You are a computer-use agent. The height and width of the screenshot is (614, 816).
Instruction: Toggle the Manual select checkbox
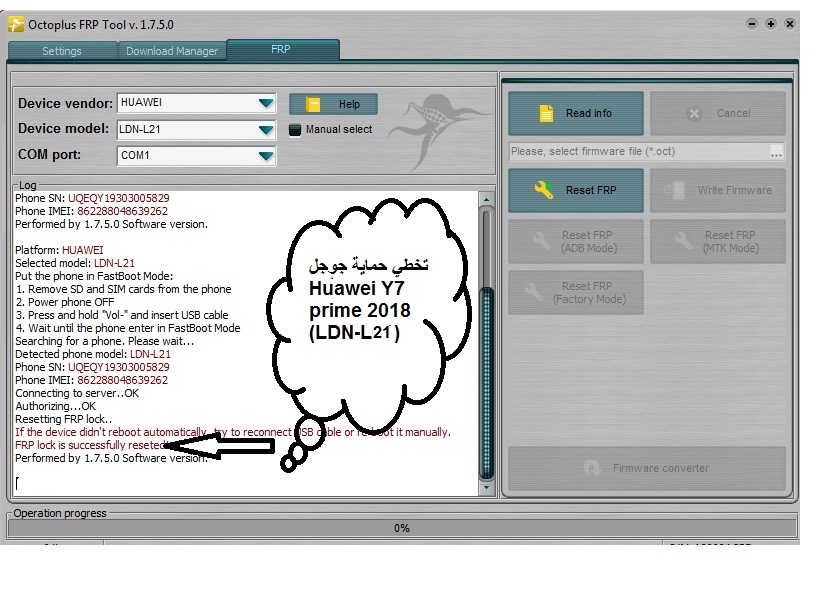(295, 130)
